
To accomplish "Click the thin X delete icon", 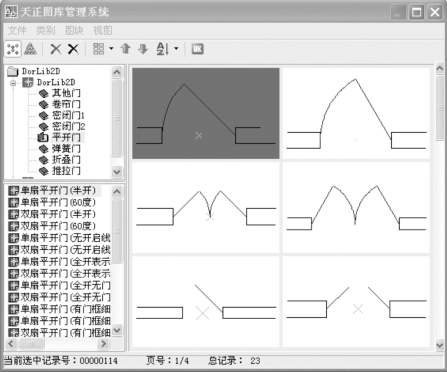I will (x=56, y=49).
